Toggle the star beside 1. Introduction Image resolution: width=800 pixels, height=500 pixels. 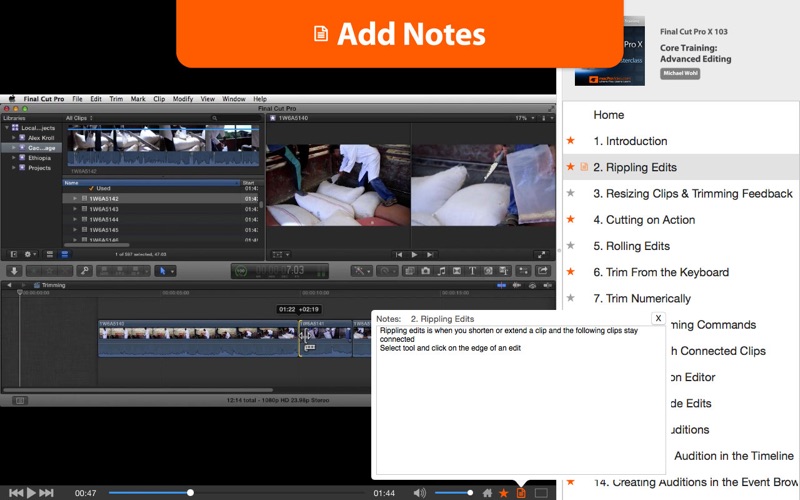[x=570, y=140]
